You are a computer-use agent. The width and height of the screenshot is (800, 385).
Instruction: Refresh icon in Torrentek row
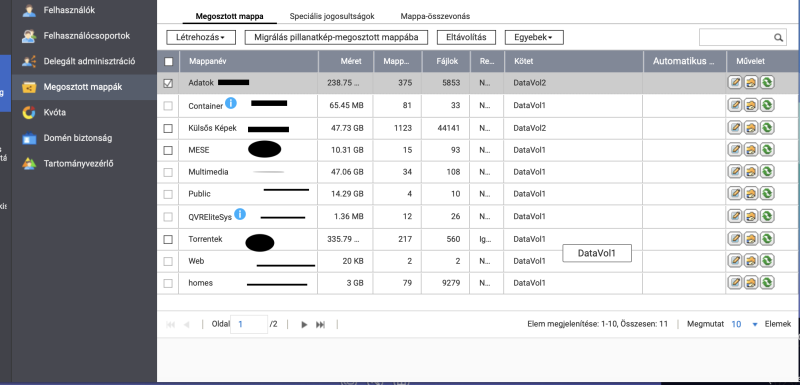click(767, 238)
